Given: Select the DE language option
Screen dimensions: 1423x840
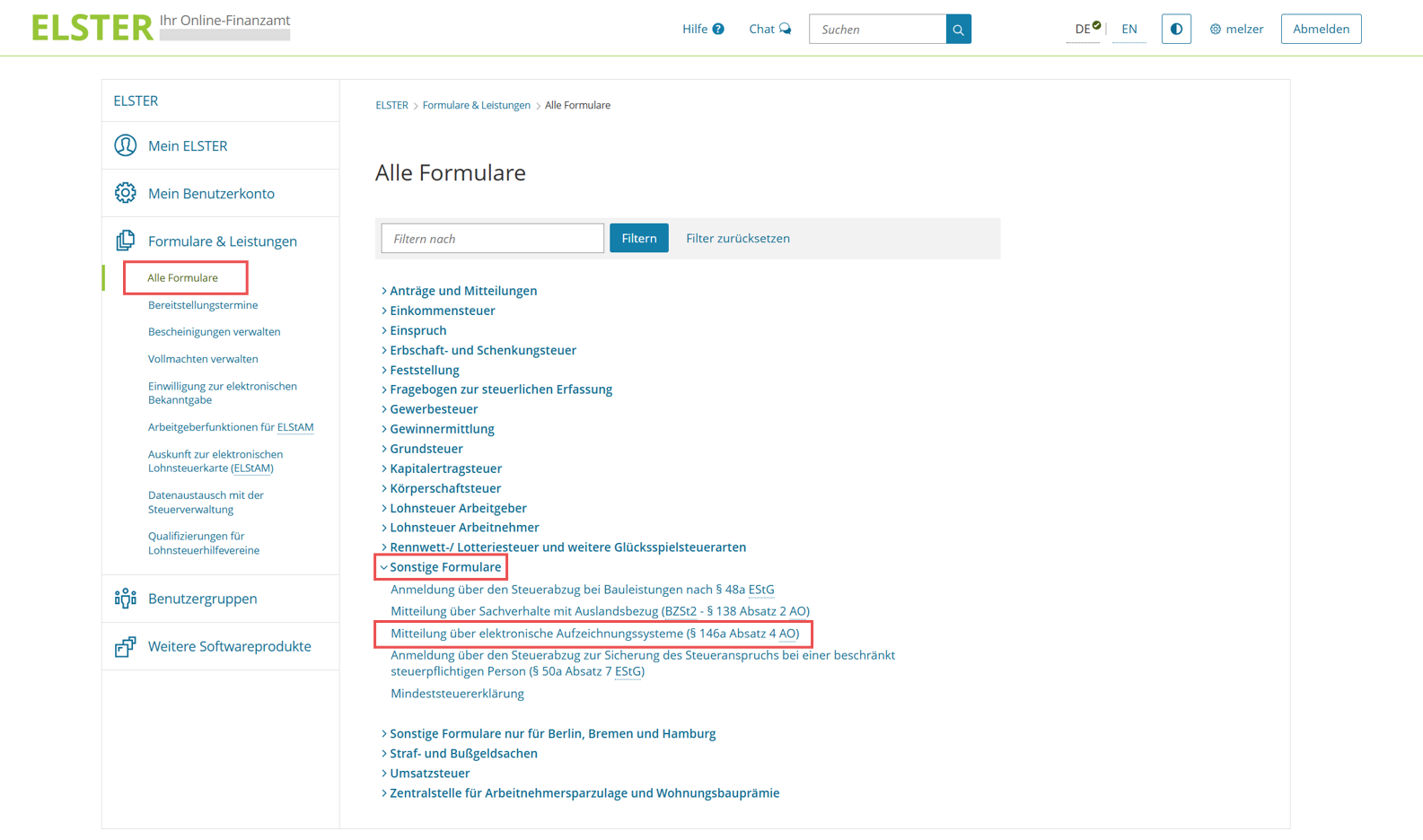Looking at the screenshot, I should 1083,30.
